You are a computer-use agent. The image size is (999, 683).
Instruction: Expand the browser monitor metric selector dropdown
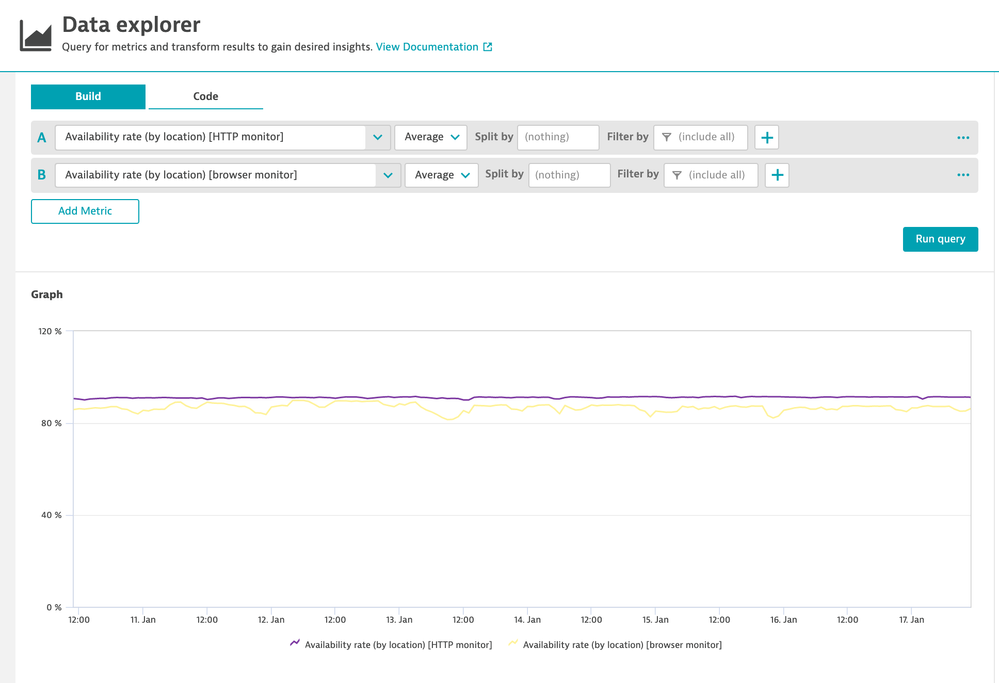[388, 175]
